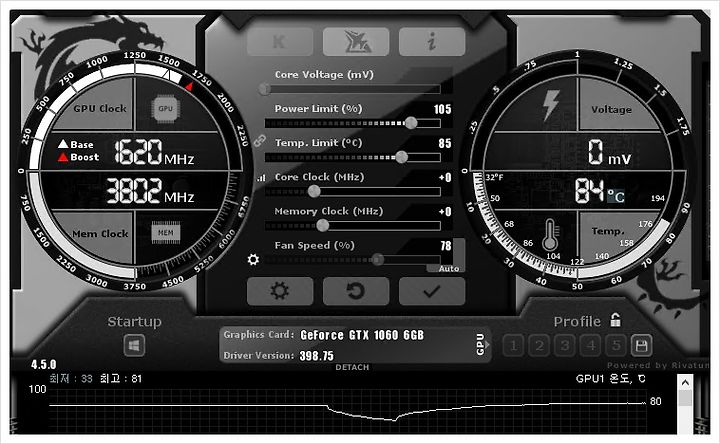Click the monitor graph scrollbar up arrow

pos(685,382)
